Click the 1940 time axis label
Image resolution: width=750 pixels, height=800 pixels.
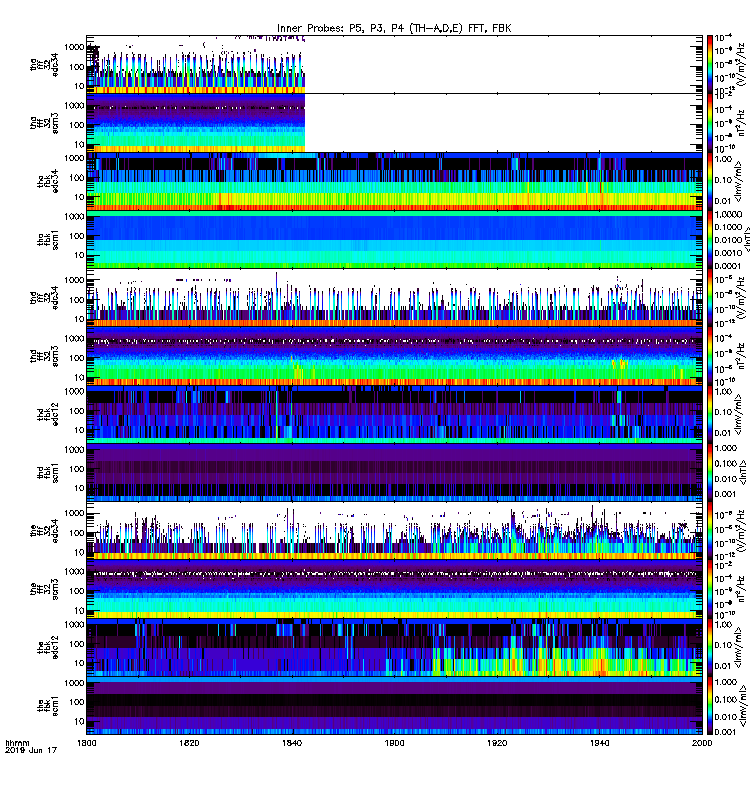coord(599,743)
